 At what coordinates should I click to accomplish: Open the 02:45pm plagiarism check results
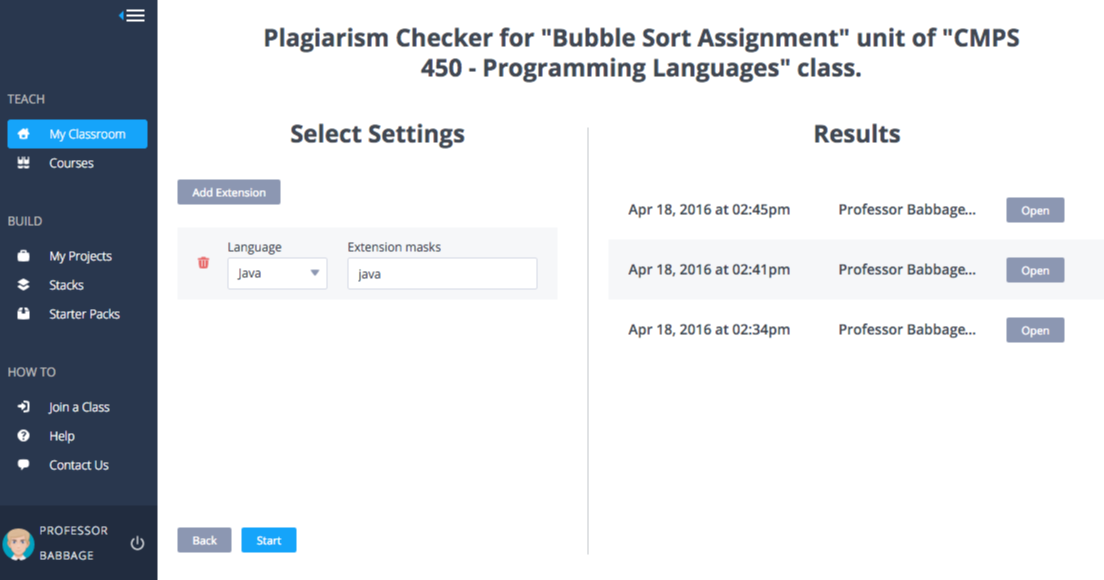click(x=1035, y=210)
